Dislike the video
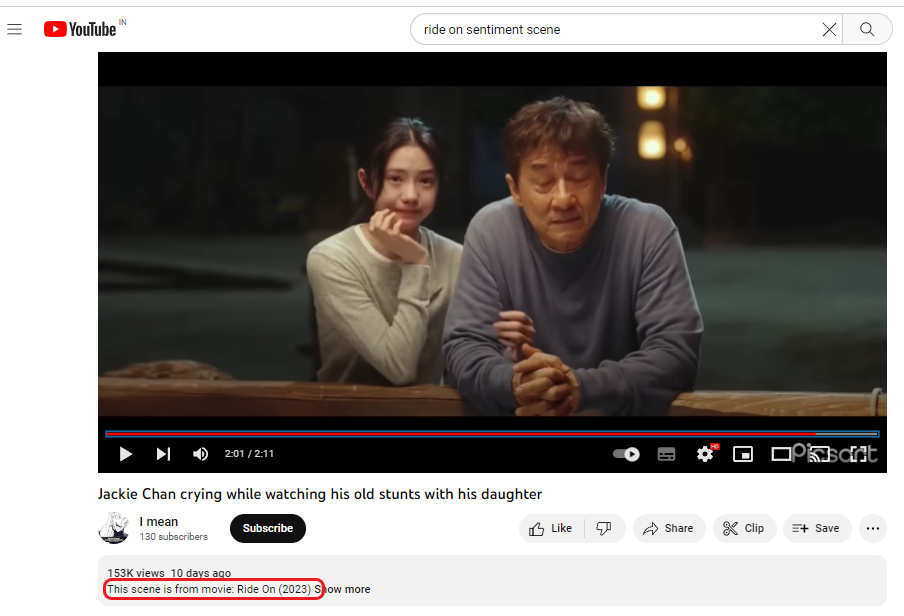The width and height of the screenshot is (904, 616). (604, 528)
